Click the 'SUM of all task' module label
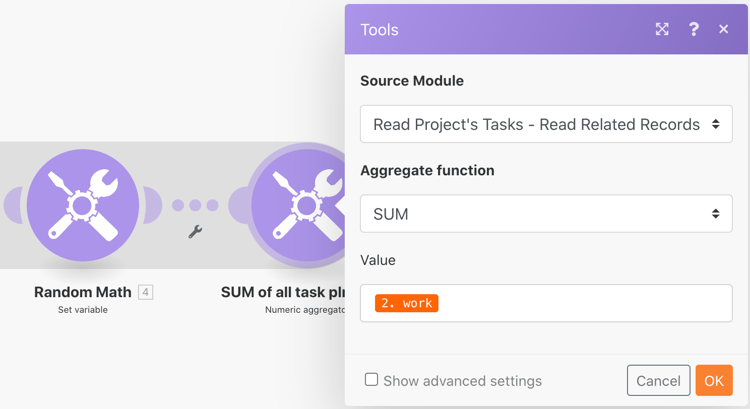This screenshot has height=409, width=750. point(283,292)
